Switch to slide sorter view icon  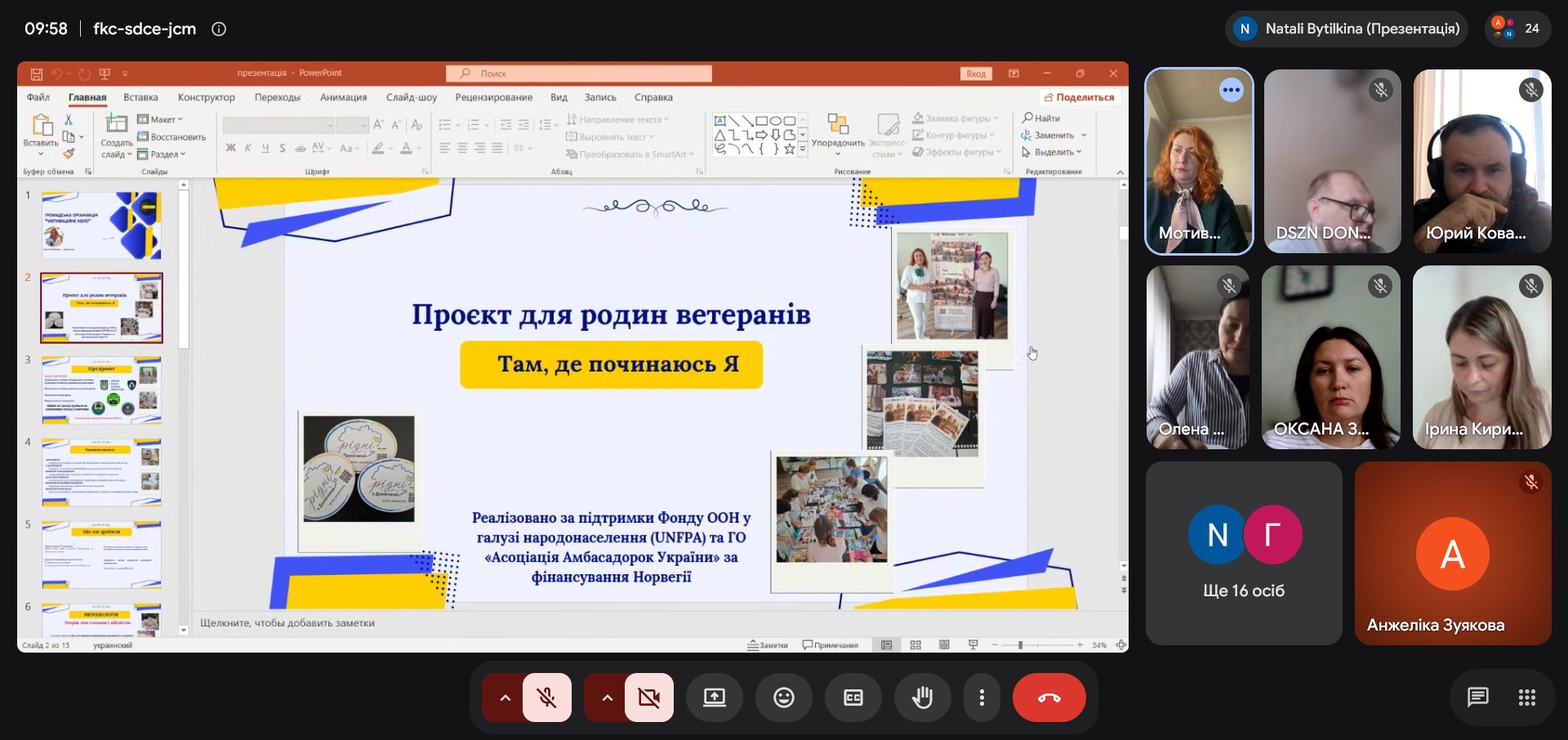(915, 645)
